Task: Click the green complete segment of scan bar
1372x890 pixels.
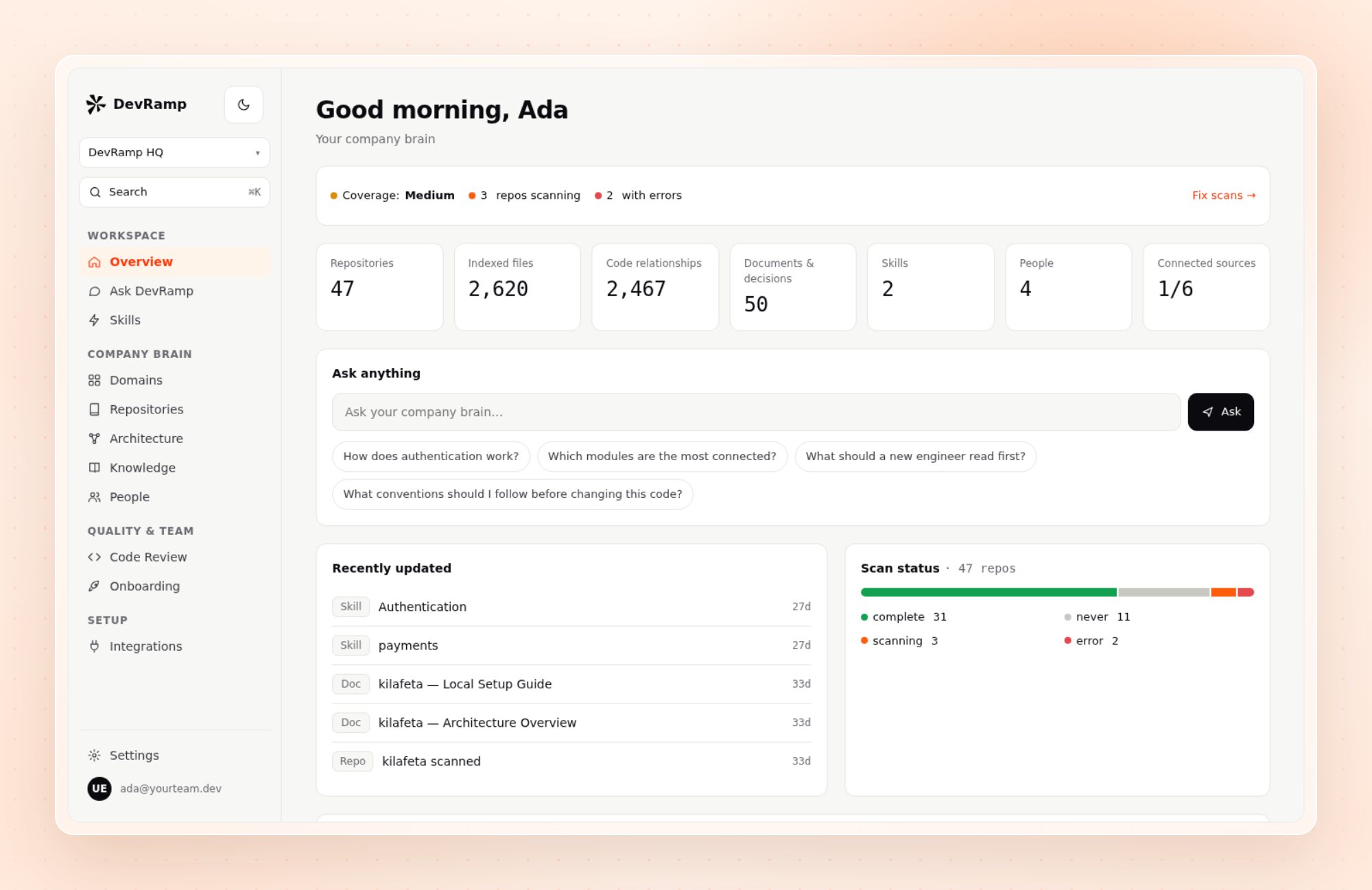Action: coord(989,592)
